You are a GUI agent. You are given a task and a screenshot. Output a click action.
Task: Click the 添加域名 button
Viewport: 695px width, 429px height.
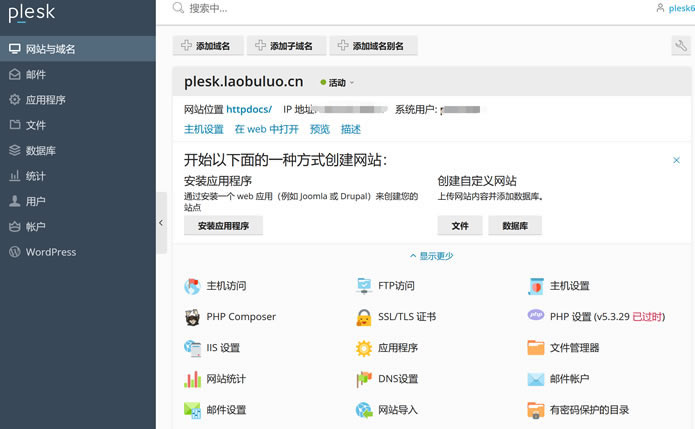click(x=208, y=46)
